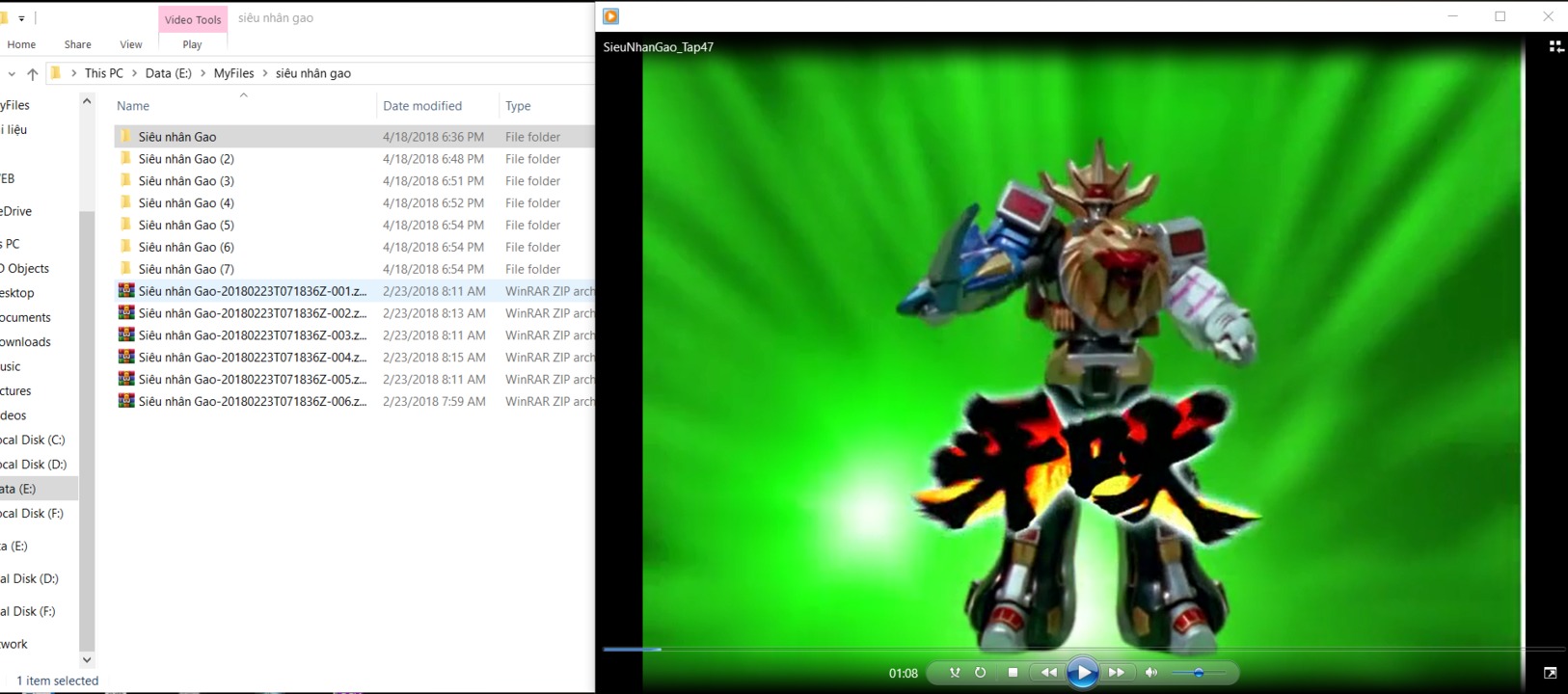Select Desktop in navigation pane
The width and height of the screenshot is (1568, 694).
tap(17, 293)
